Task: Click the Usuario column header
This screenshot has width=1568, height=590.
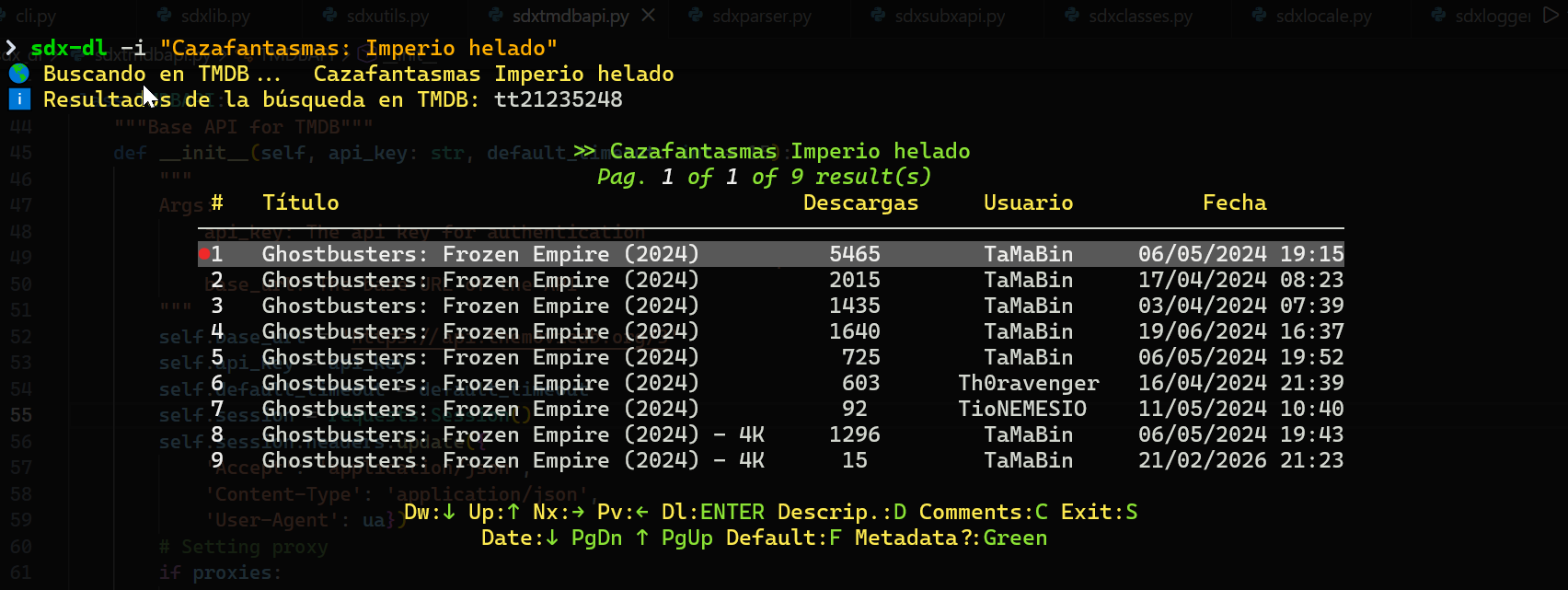Action: (x=1028, y=202)
